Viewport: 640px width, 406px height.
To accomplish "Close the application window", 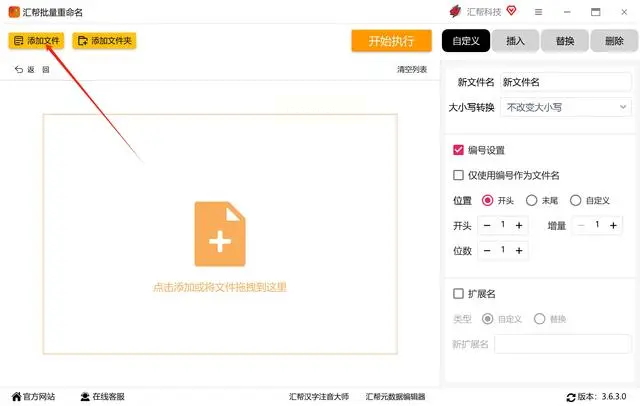I will point(624,12).
